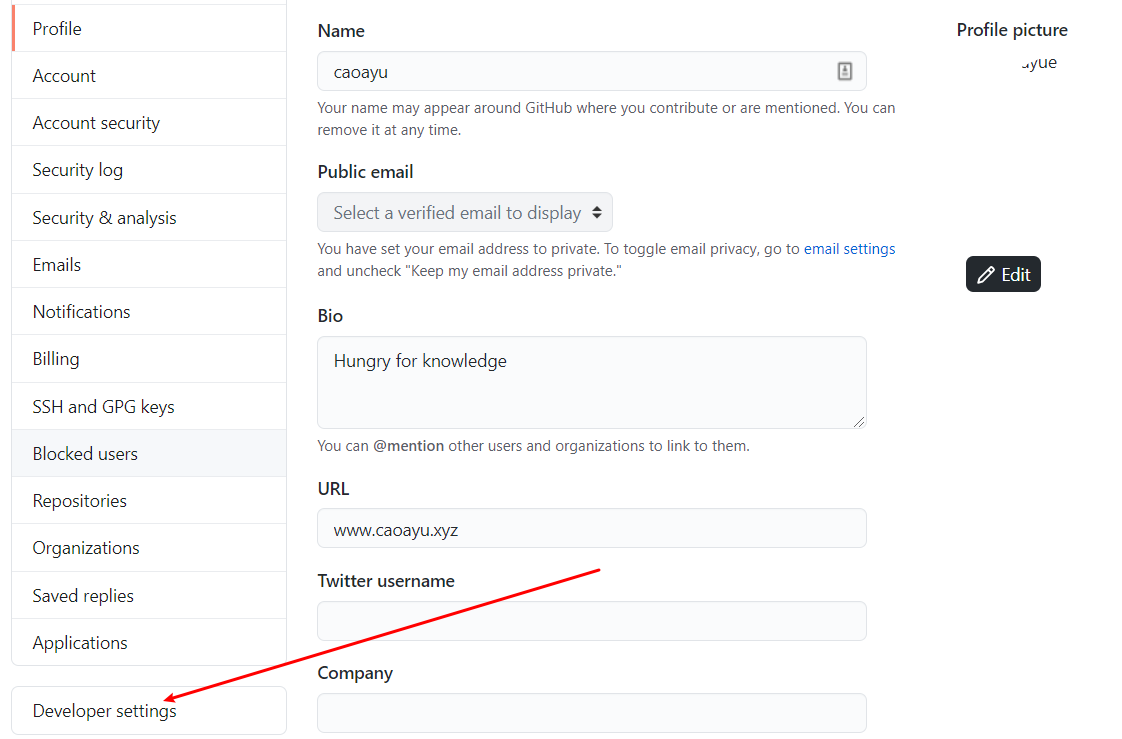Click the contact card icon in Name field

pos(845,71)
